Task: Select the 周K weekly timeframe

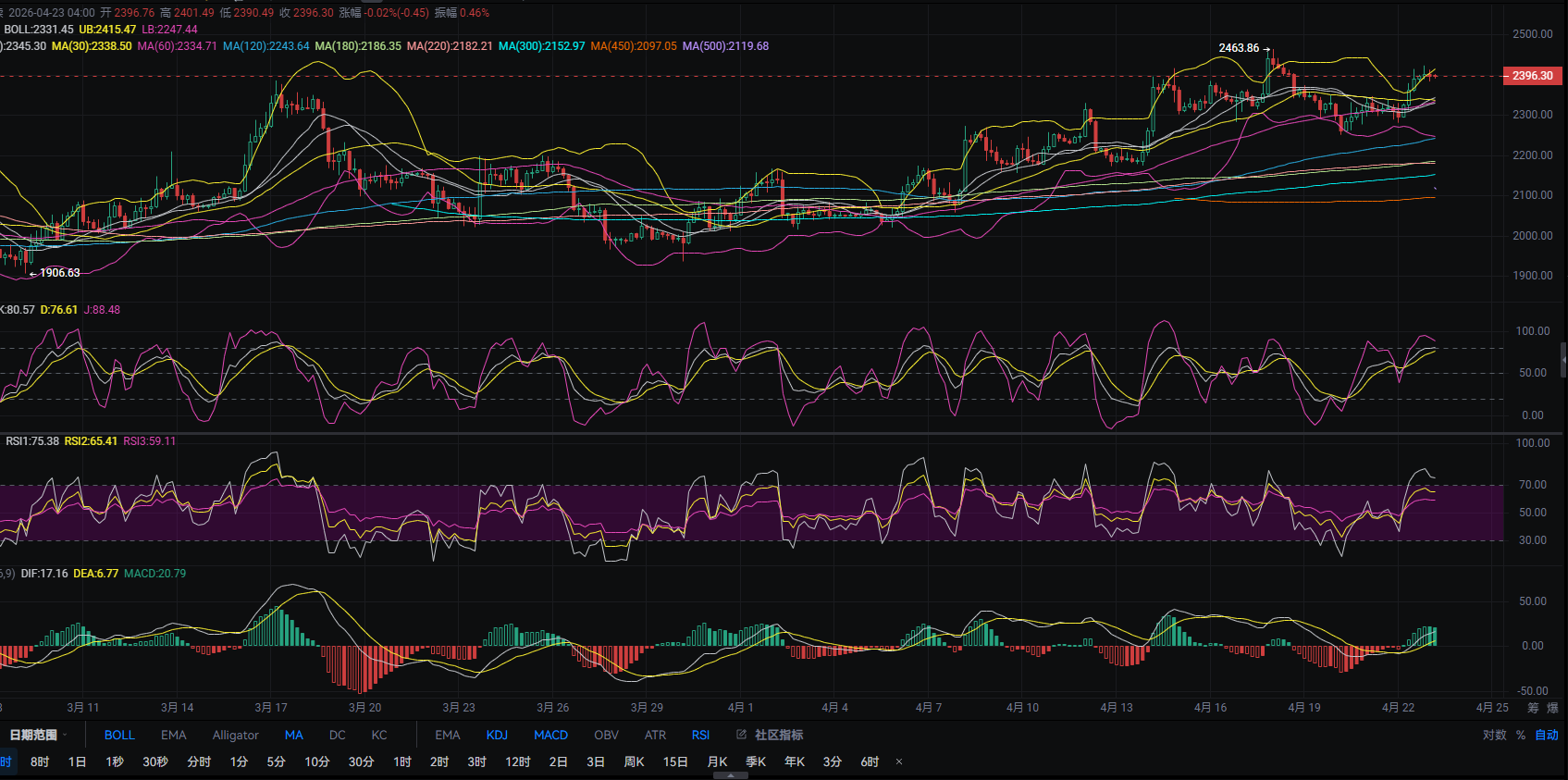Action: point(634,762)
